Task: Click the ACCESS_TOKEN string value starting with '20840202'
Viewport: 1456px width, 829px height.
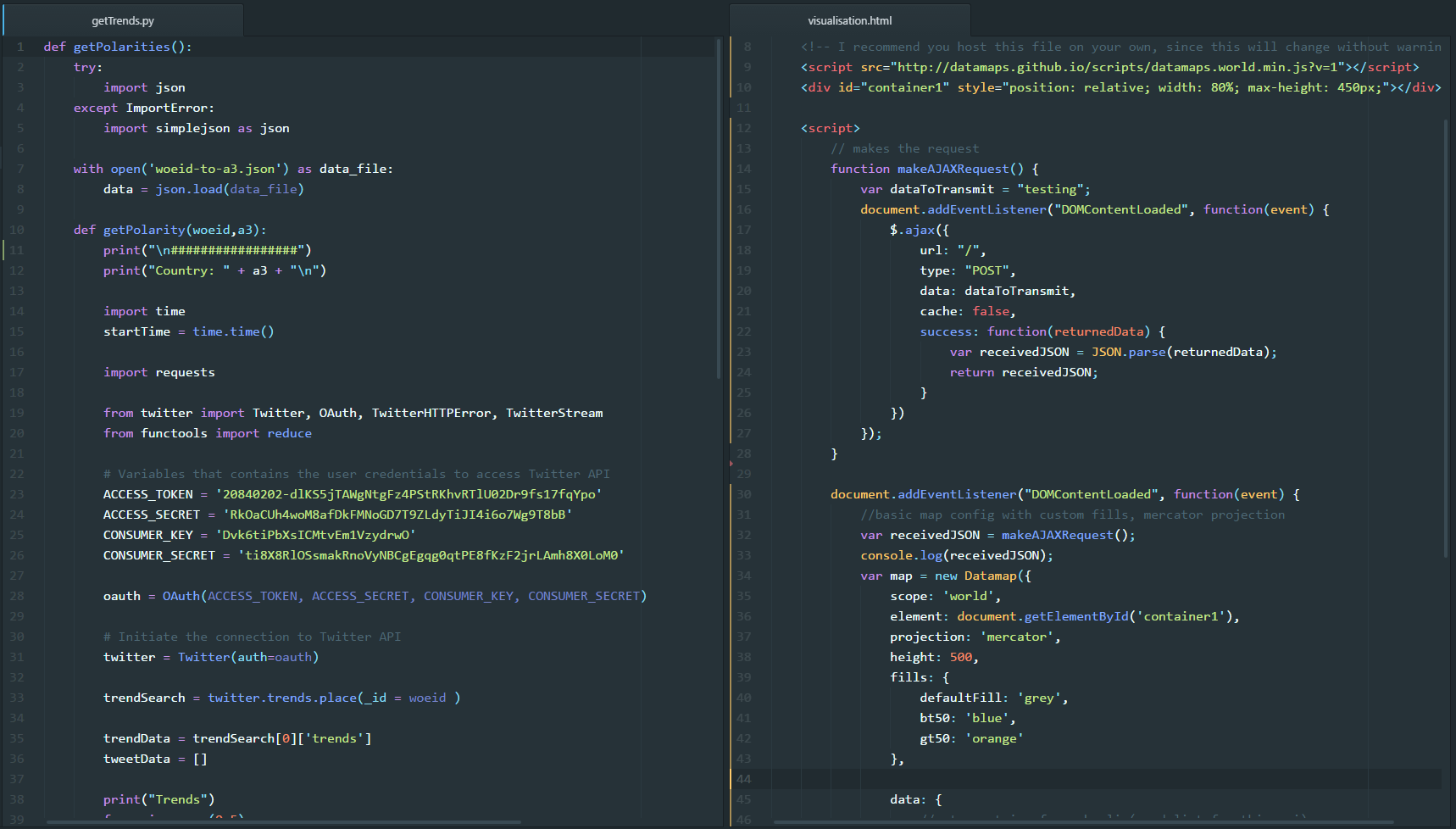Action: pyautogui.click(x=408, y=494)
